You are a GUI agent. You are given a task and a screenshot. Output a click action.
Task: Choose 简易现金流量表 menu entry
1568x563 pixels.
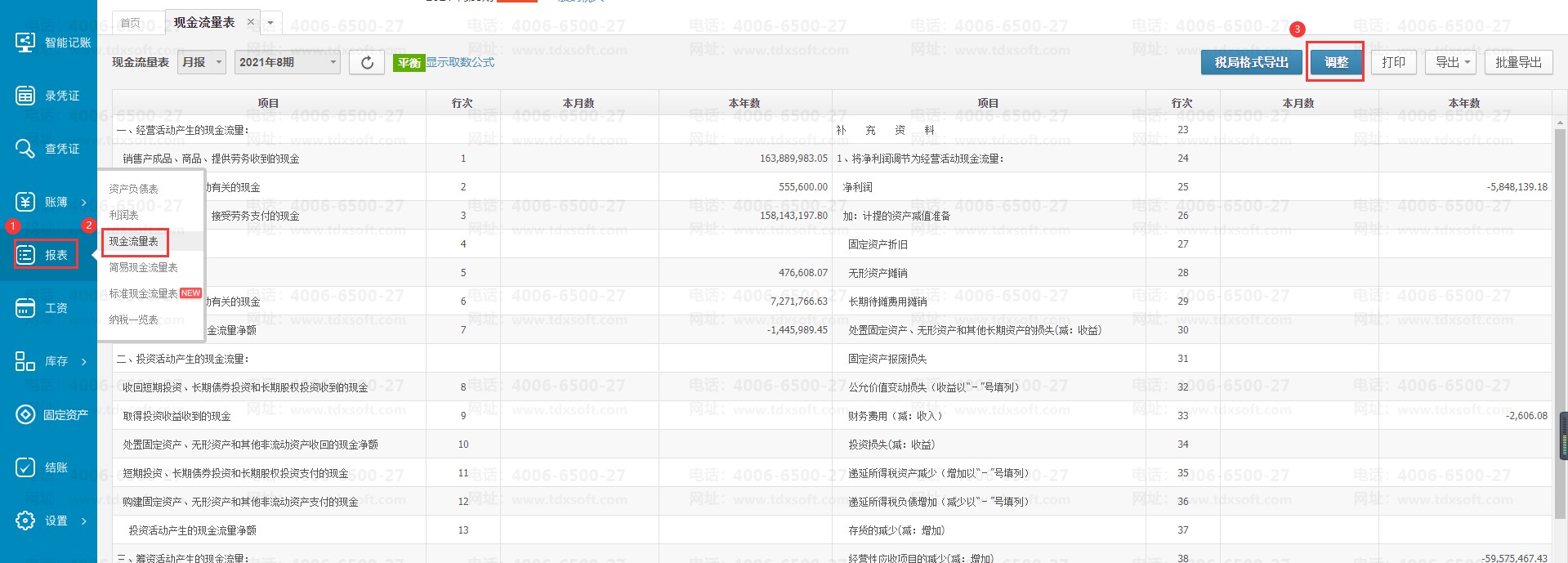pyautogui.click(x=144, y=267)
